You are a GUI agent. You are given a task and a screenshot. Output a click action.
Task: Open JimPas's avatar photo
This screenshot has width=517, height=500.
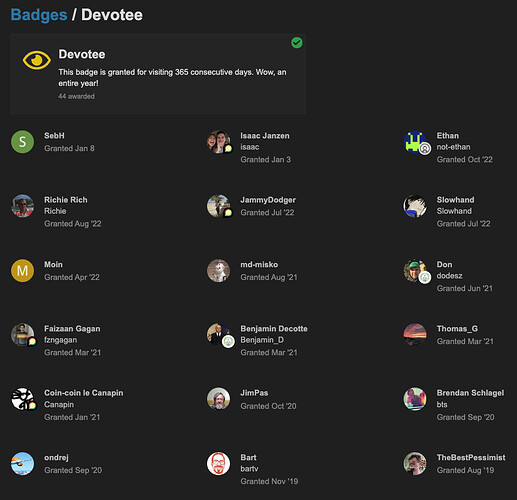(x=219, y=399)
